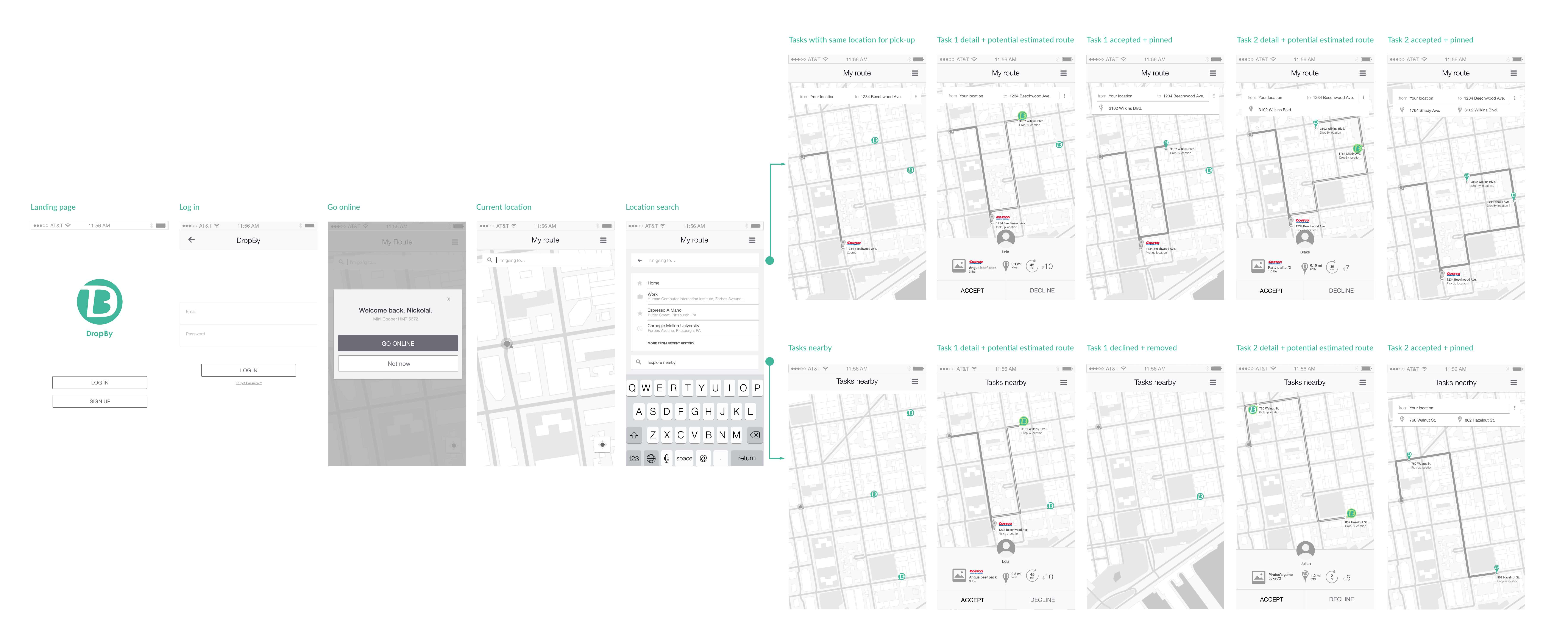The image size is (1568, 636).
Task: Accept Blake's Party platter task
Action: coord(1271,291)
